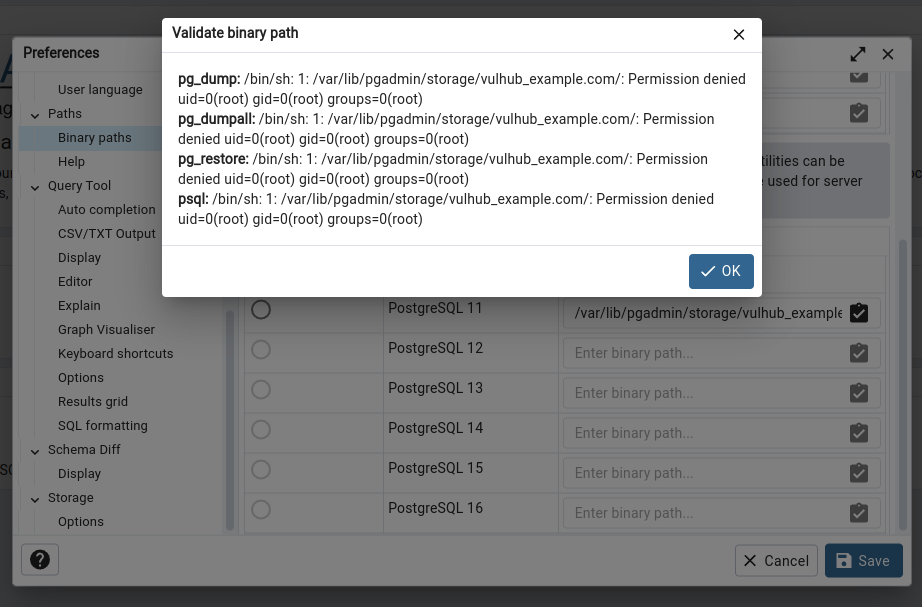Cancel the Preferences changes
This screenshot has height=607, width=922.
pyautogui.click(x=776, y=561)
